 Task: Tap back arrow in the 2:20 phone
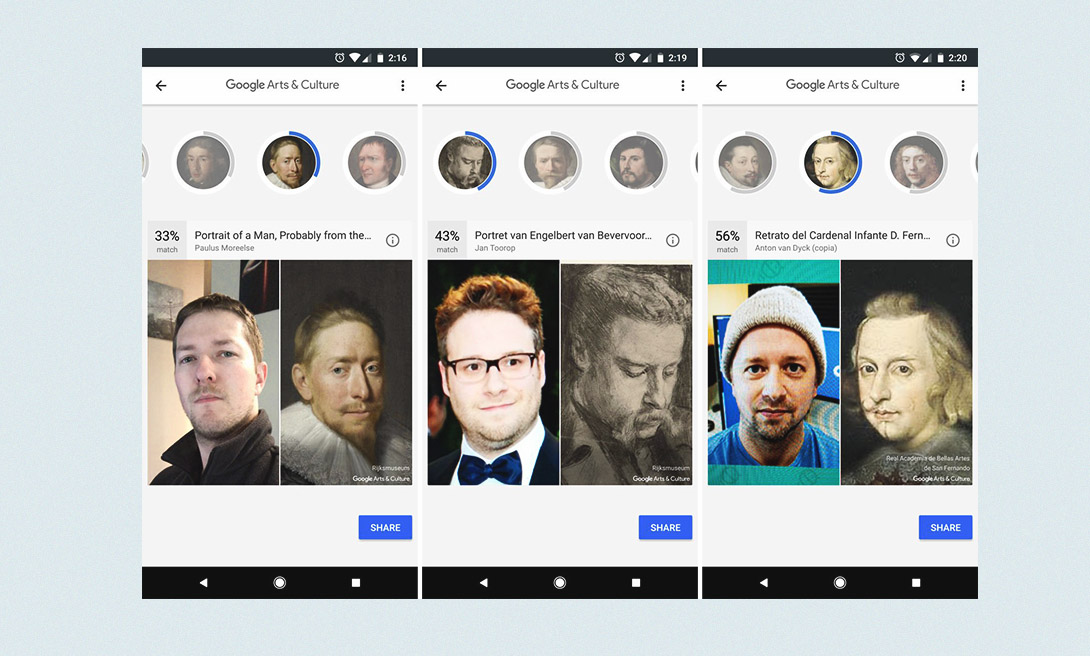722,85
